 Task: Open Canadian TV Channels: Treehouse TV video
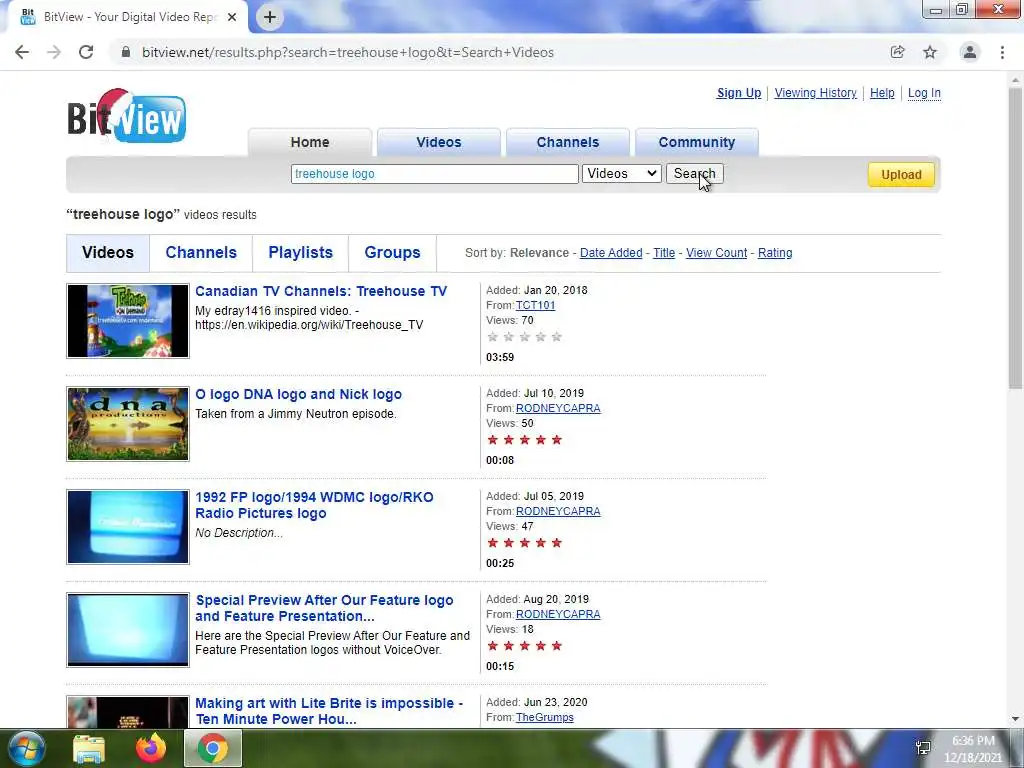pyautogui.click(x=321, y=291)
